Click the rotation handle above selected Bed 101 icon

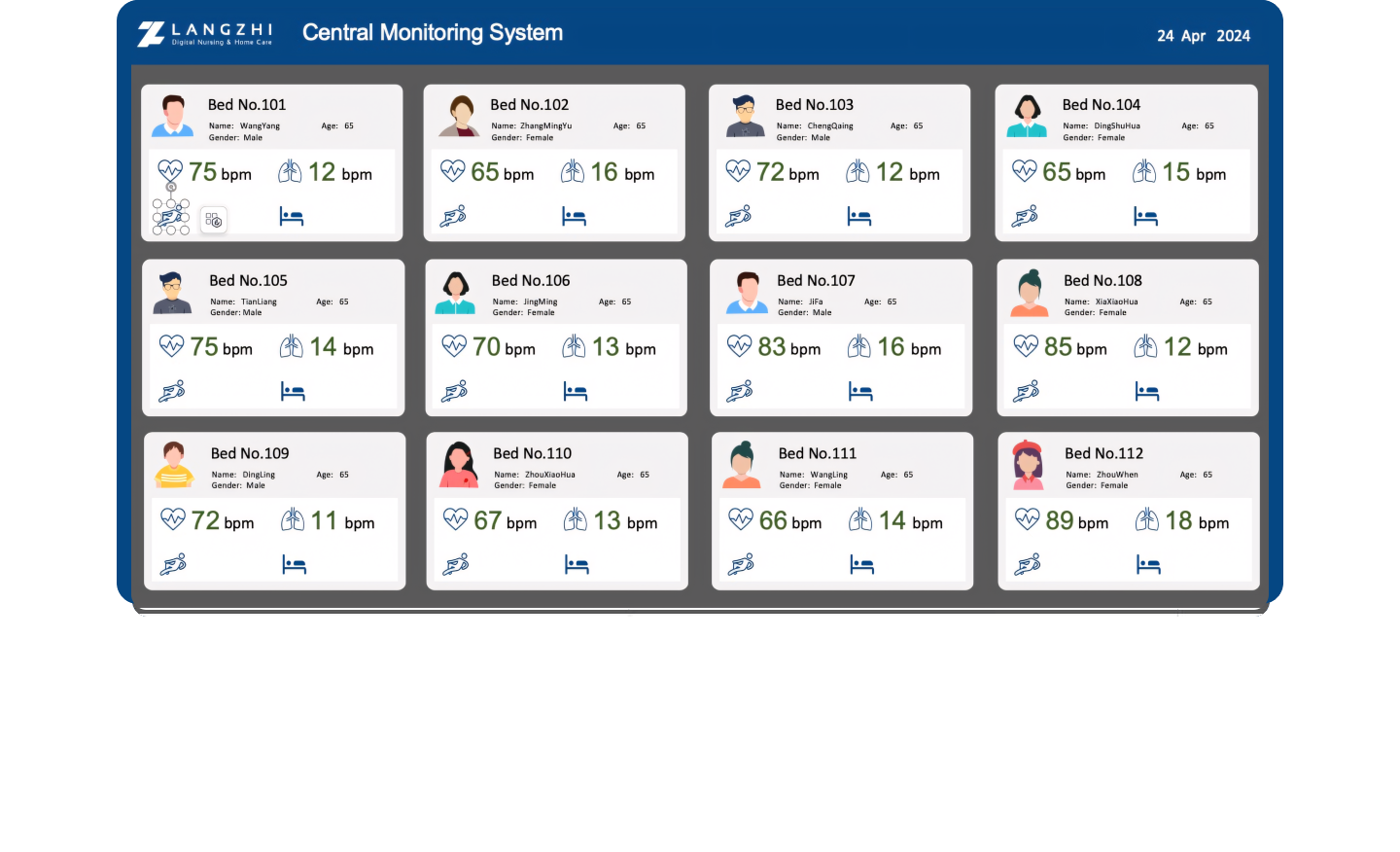[x=171, y=187]
